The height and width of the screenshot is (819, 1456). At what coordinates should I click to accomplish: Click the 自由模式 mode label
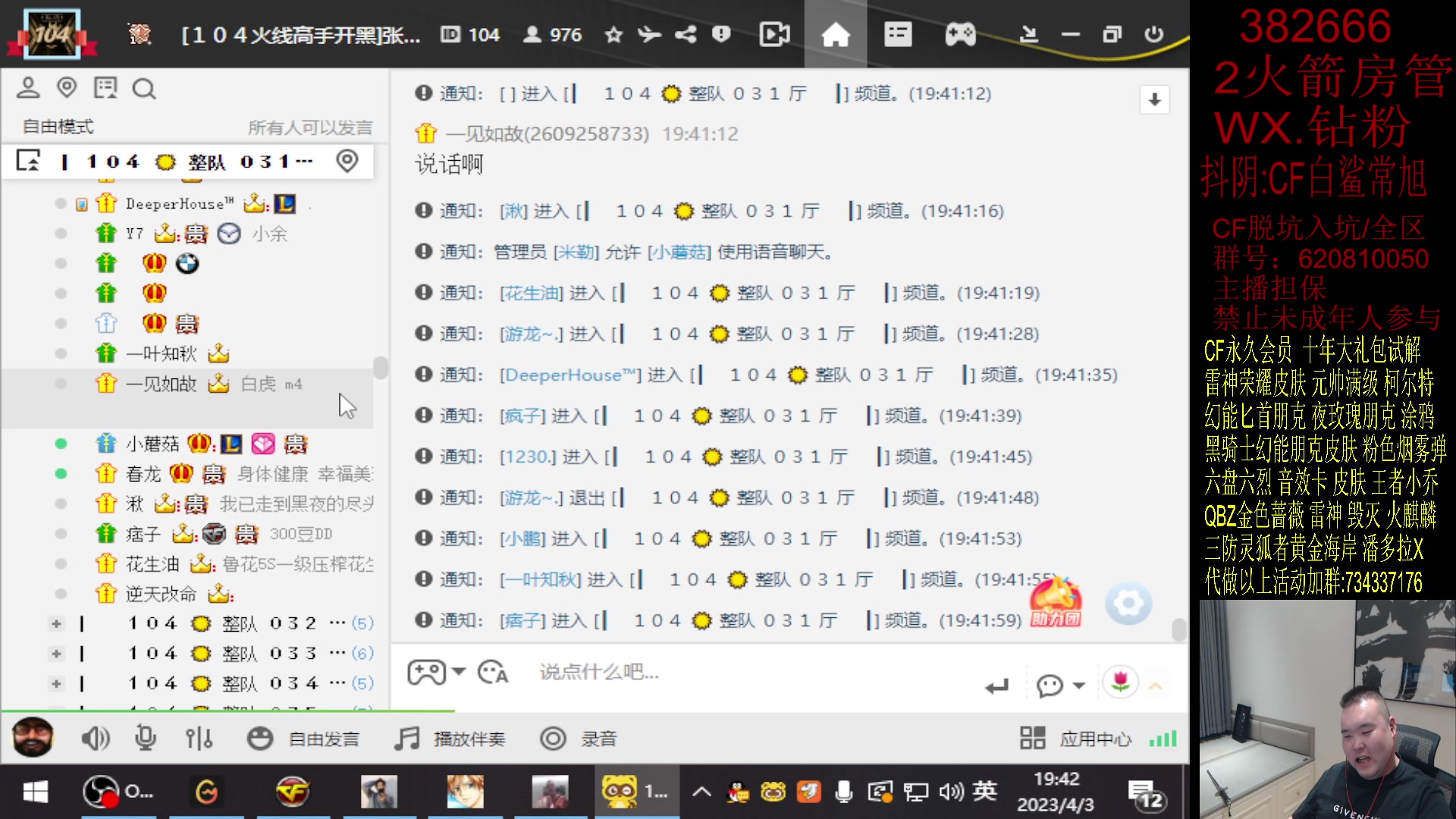pyautogui.click(x=58, y=127)
